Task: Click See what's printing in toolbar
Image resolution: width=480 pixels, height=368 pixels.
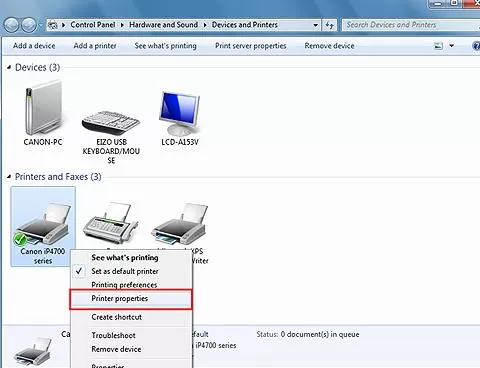Action: tap(165, 46)
